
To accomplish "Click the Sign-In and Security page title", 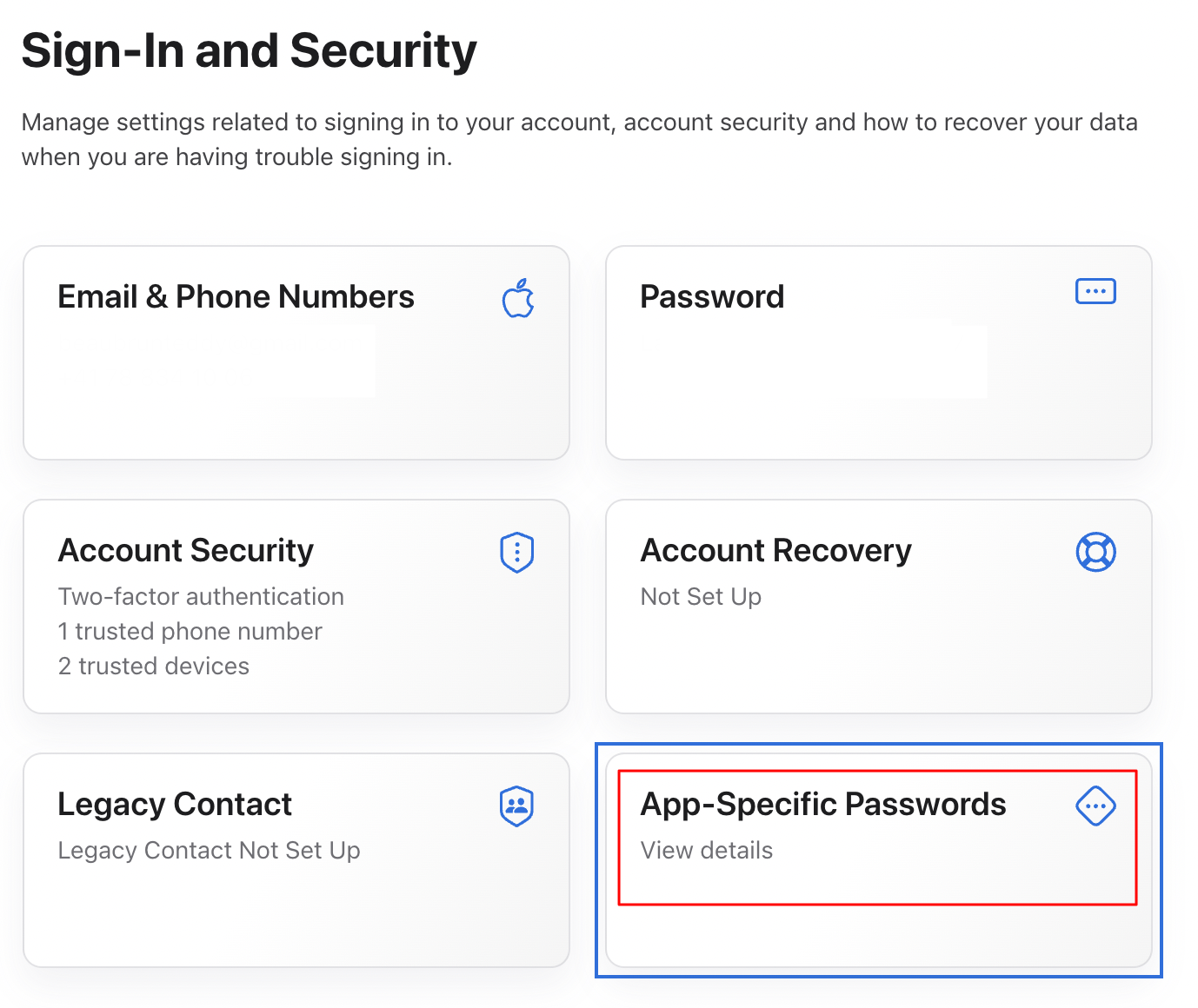I will click(249, 51).
